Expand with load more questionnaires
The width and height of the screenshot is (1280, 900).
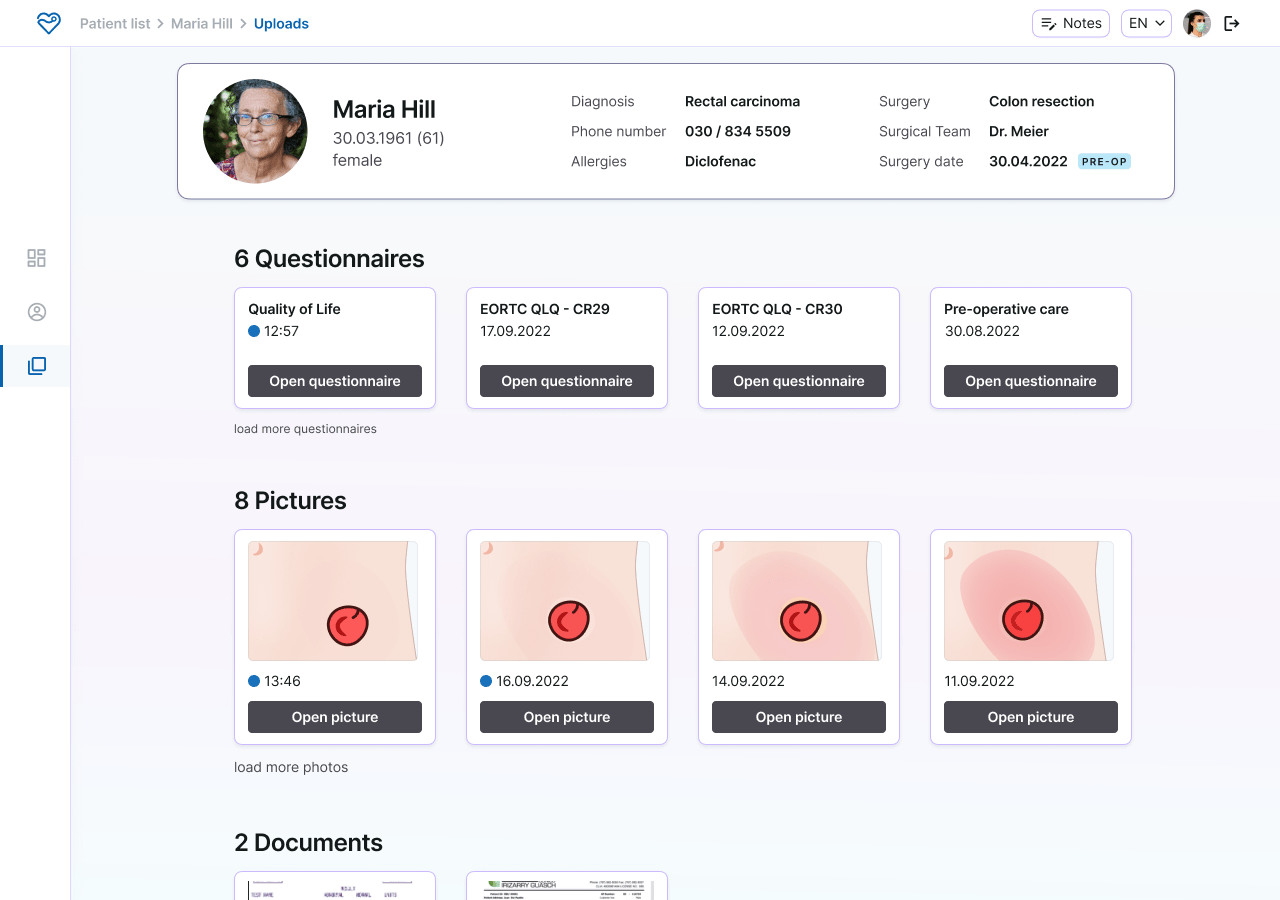(305, 428)
